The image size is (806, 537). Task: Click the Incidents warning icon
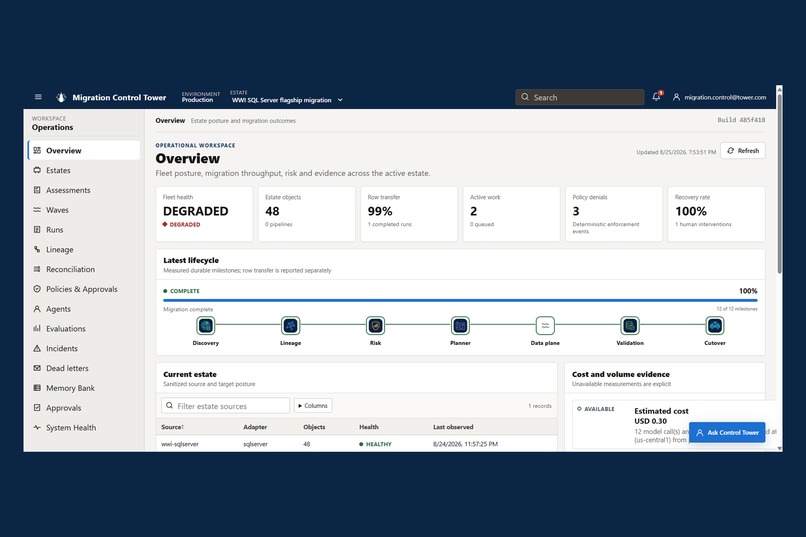(37, 348)
